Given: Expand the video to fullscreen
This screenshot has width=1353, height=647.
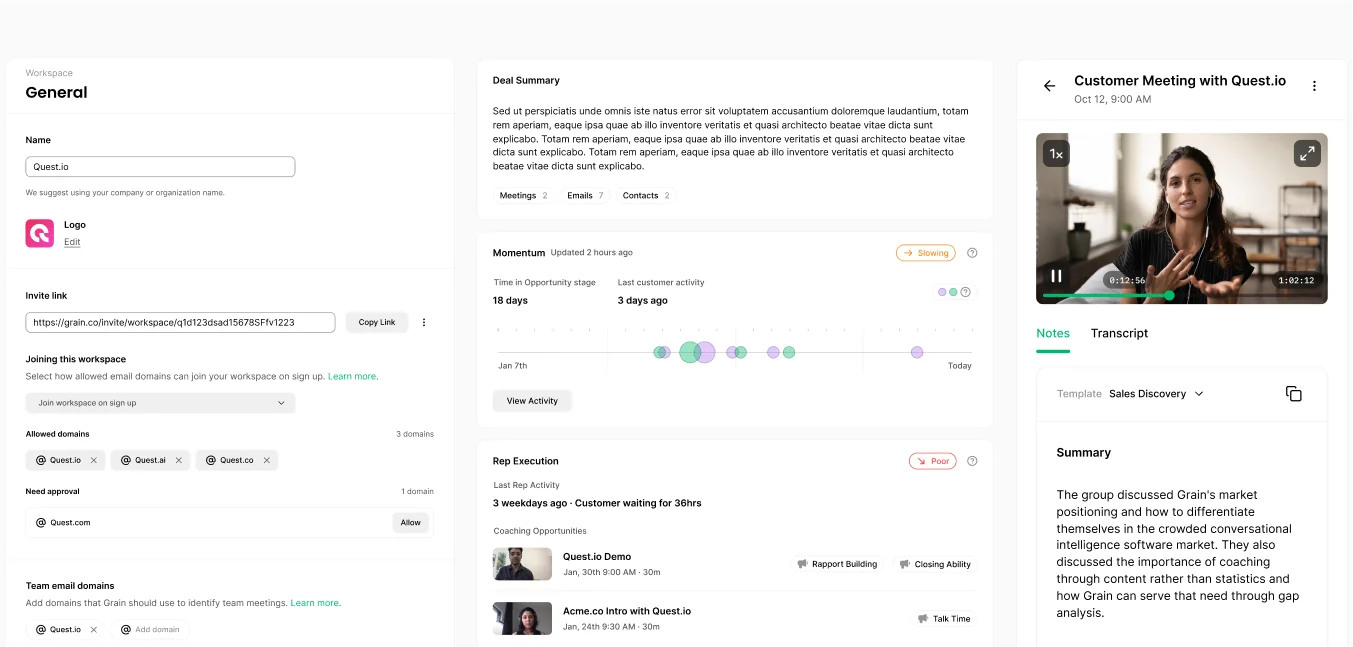Looking at the screenshot, I should (1307, 153).
